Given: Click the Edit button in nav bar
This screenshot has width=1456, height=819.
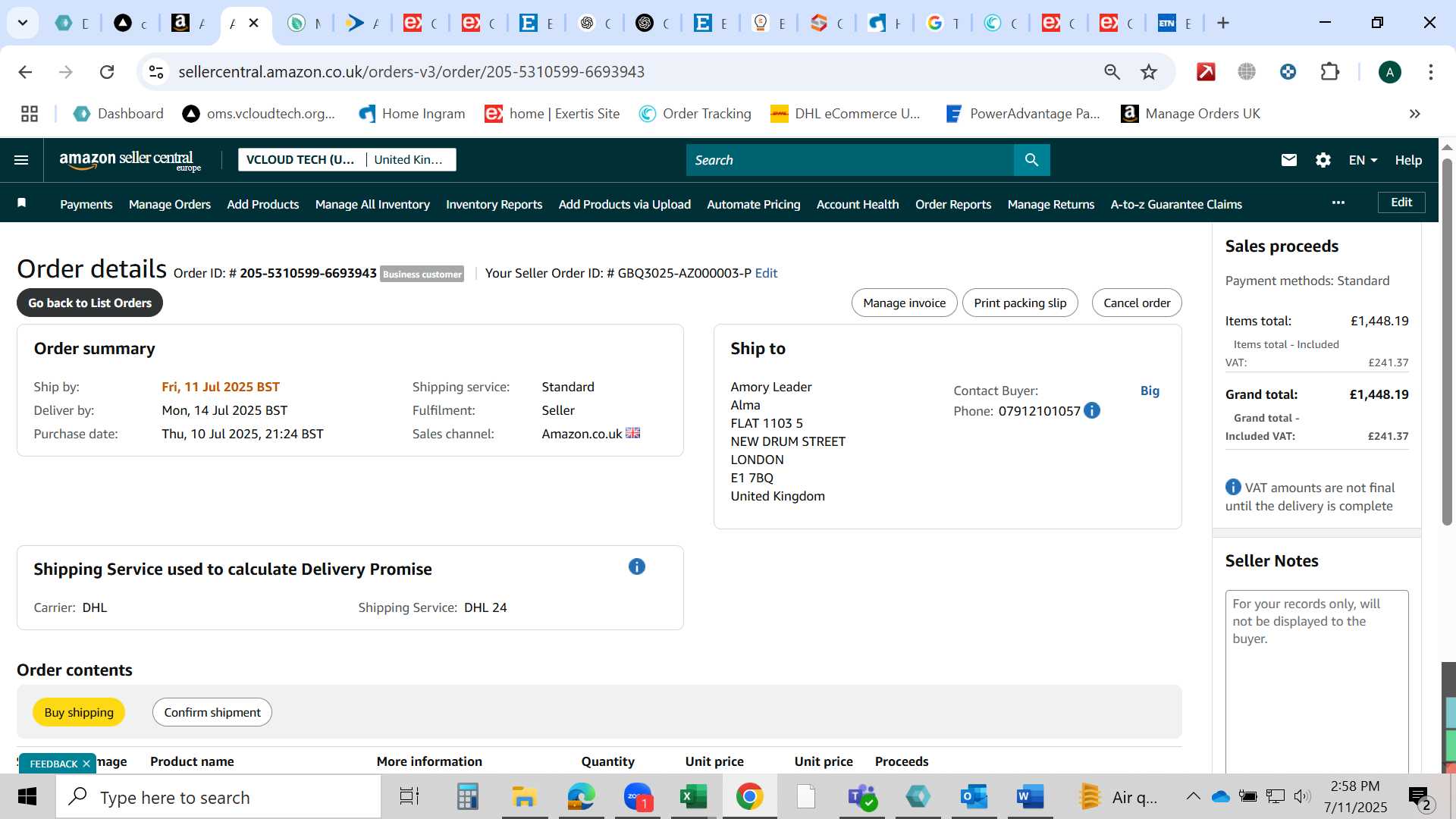Looking at the screenshot, I should pos(1401,202).
